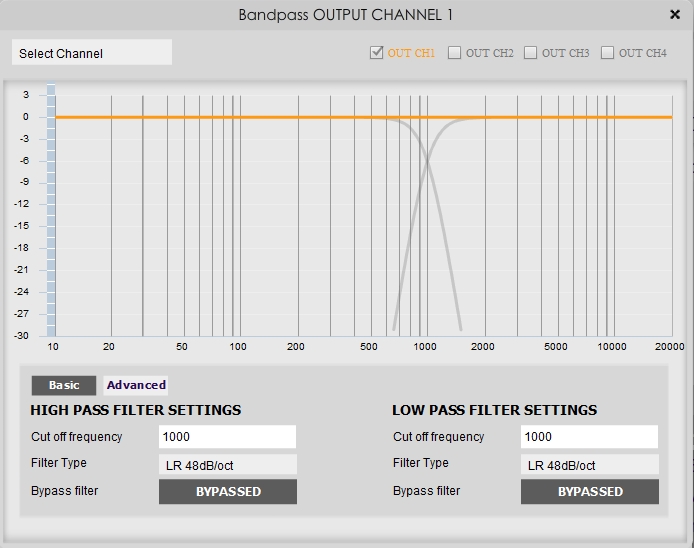This screenshot has width=694, height=548.
Task: Uncheck the OUT CH1 checkbox
Action: [x=376, y=53]
